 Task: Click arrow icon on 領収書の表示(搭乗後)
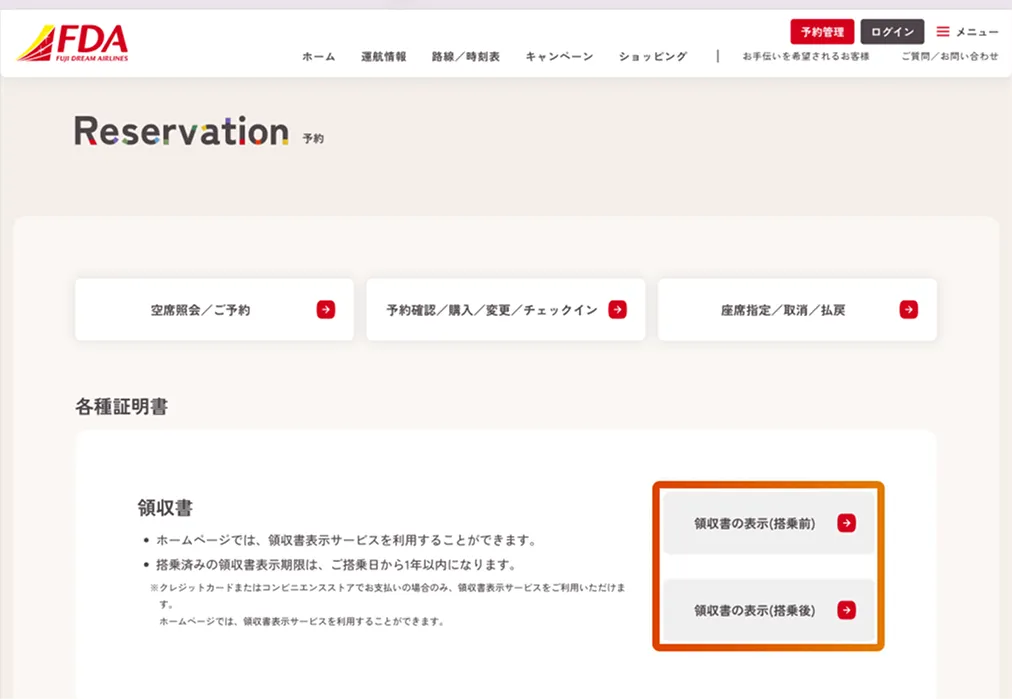tap(846, 610)
